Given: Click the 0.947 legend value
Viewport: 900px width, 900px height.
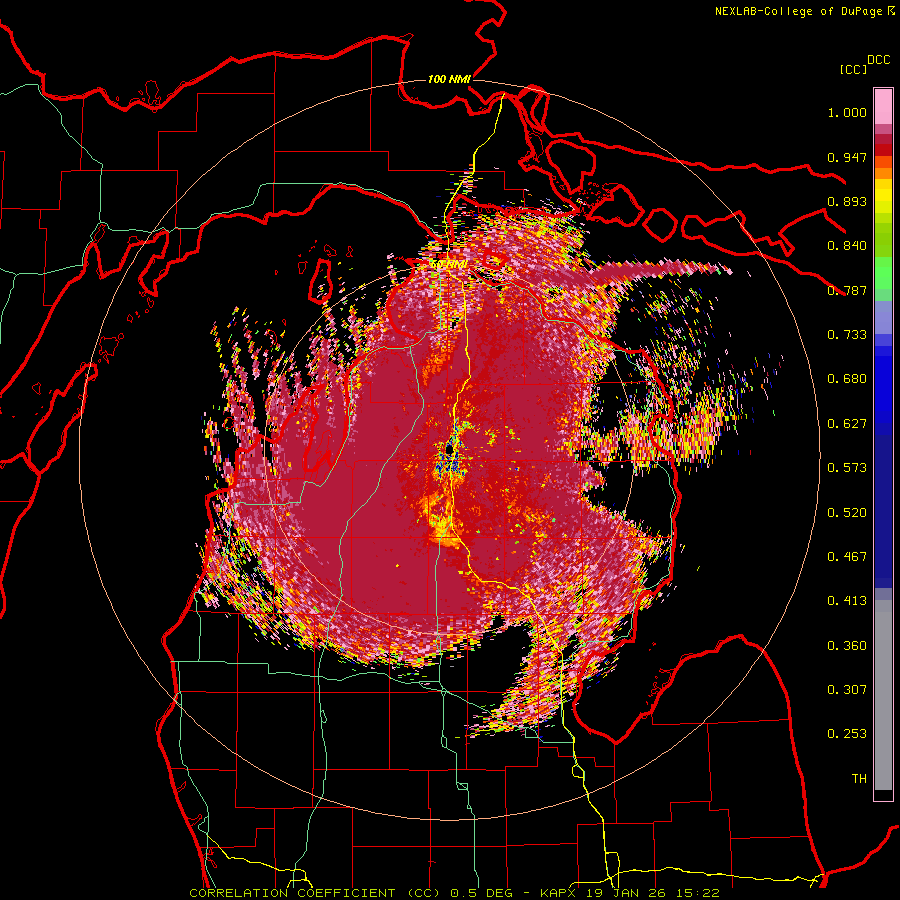Looking at the screenshot, I should 847,157.
